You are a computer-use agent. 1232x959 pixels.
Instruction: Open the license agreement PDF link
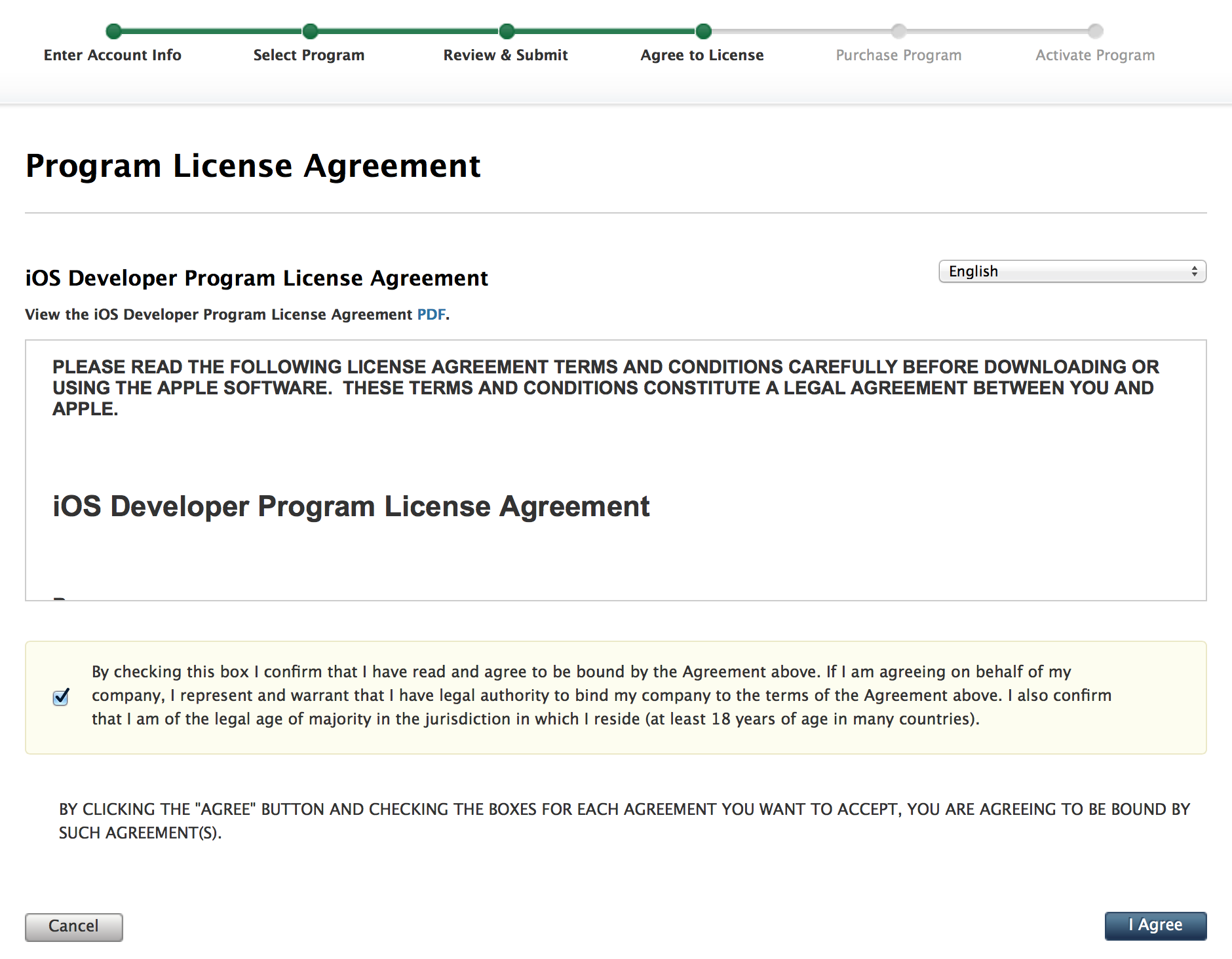[431, 314]
